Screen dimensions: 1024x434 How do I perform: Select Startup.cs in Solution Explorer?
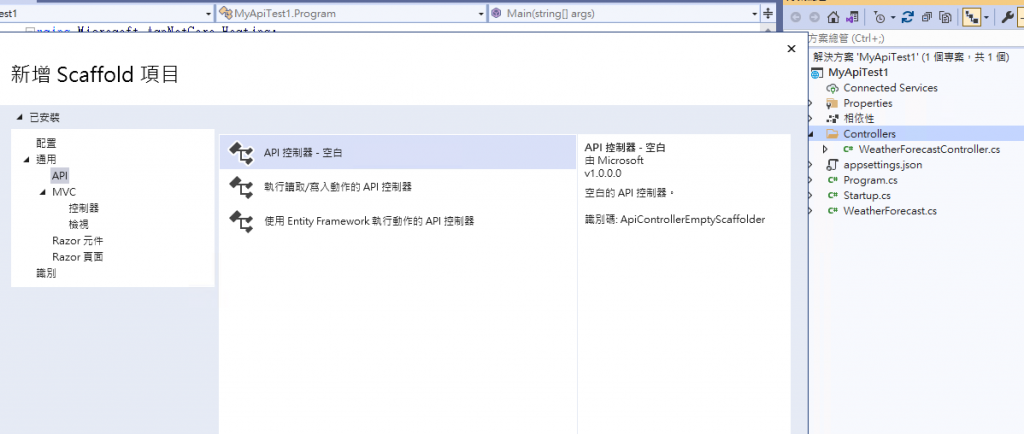click(x=867, y=195)
